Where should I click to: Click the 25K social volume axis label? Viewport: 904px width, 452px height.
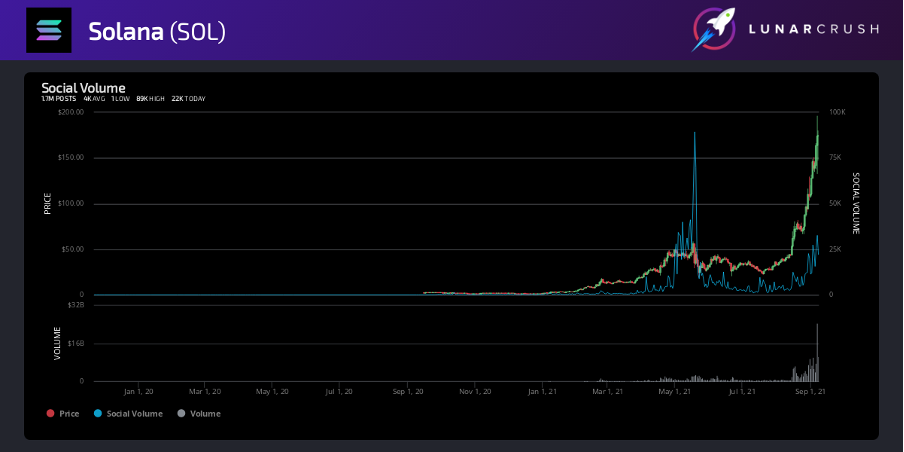tap(835, 250)
